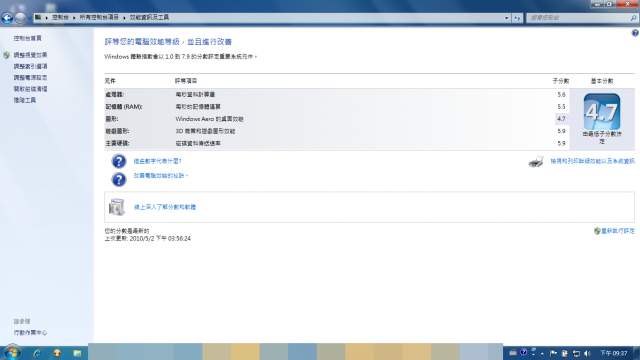Open the 這些數字代表什麼? link

(x=158, y=161)
